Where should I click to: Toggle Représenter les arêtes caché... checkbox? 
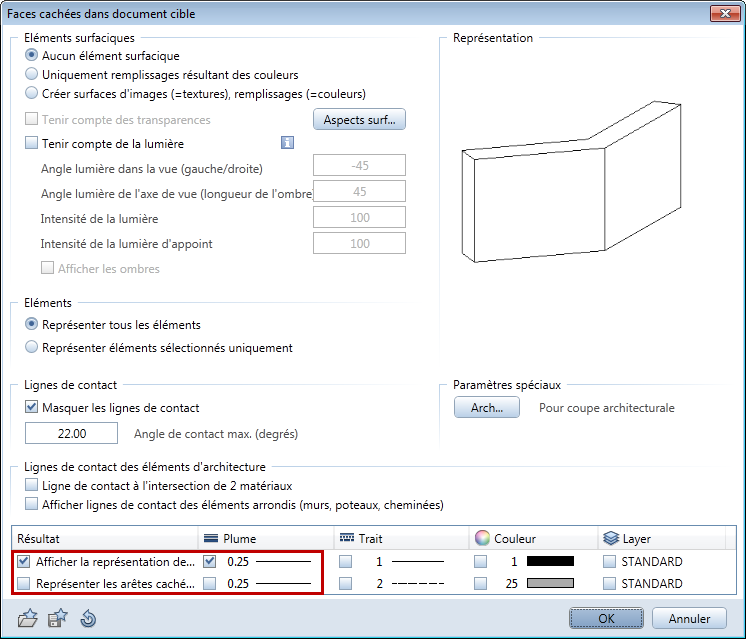click(x=23, y=583)
